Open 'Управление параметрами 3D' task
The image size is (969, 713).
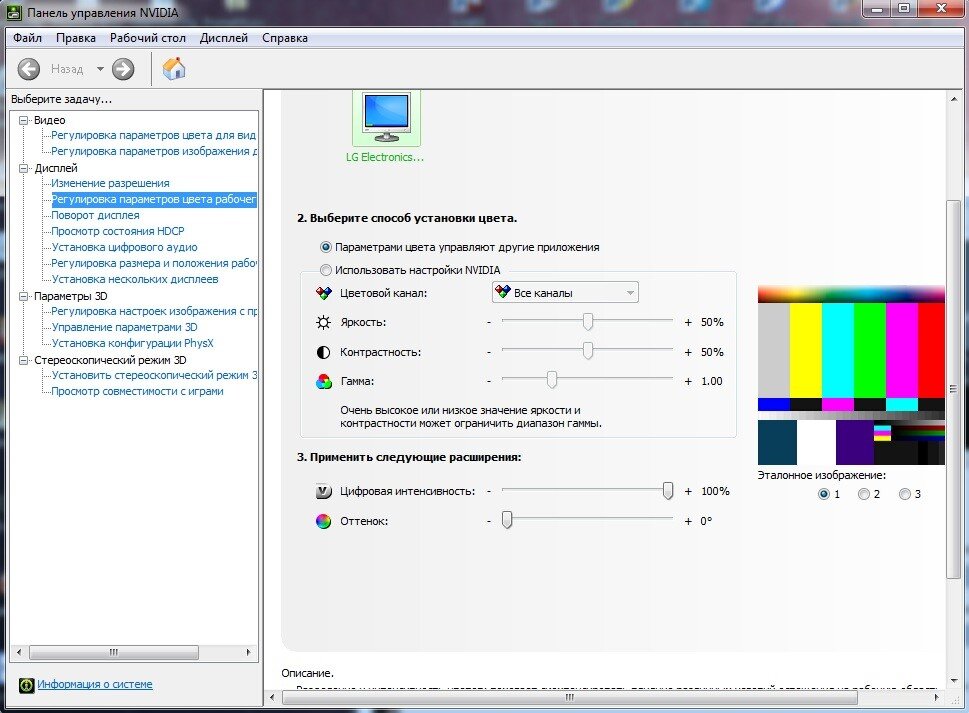124,327
